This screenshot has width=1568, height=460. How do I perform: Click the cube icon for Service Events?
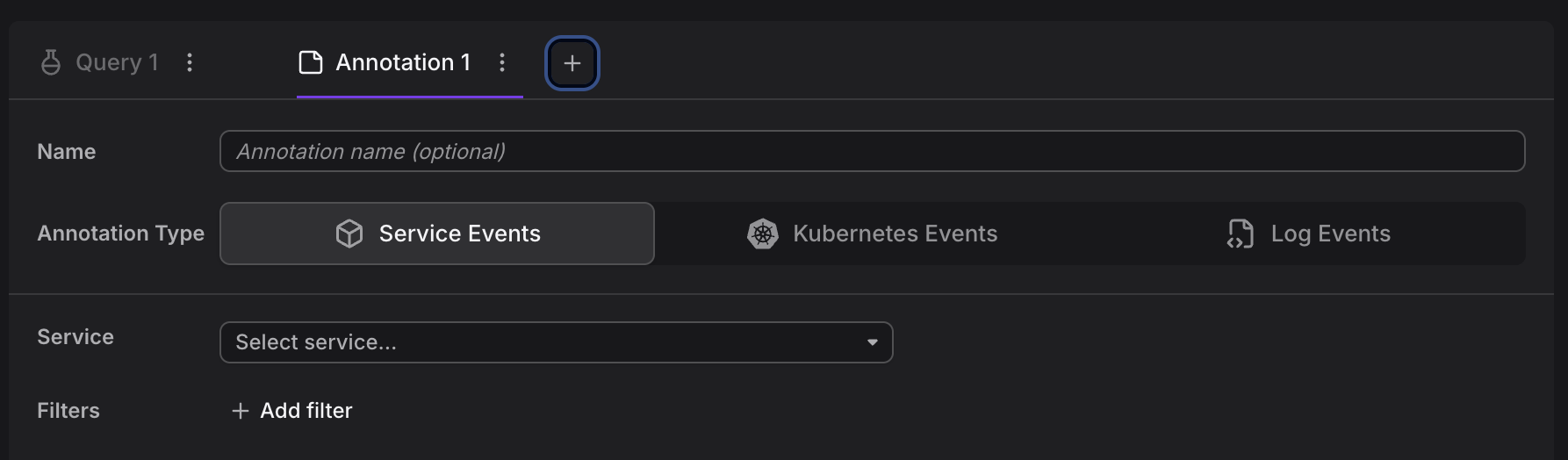349,234
